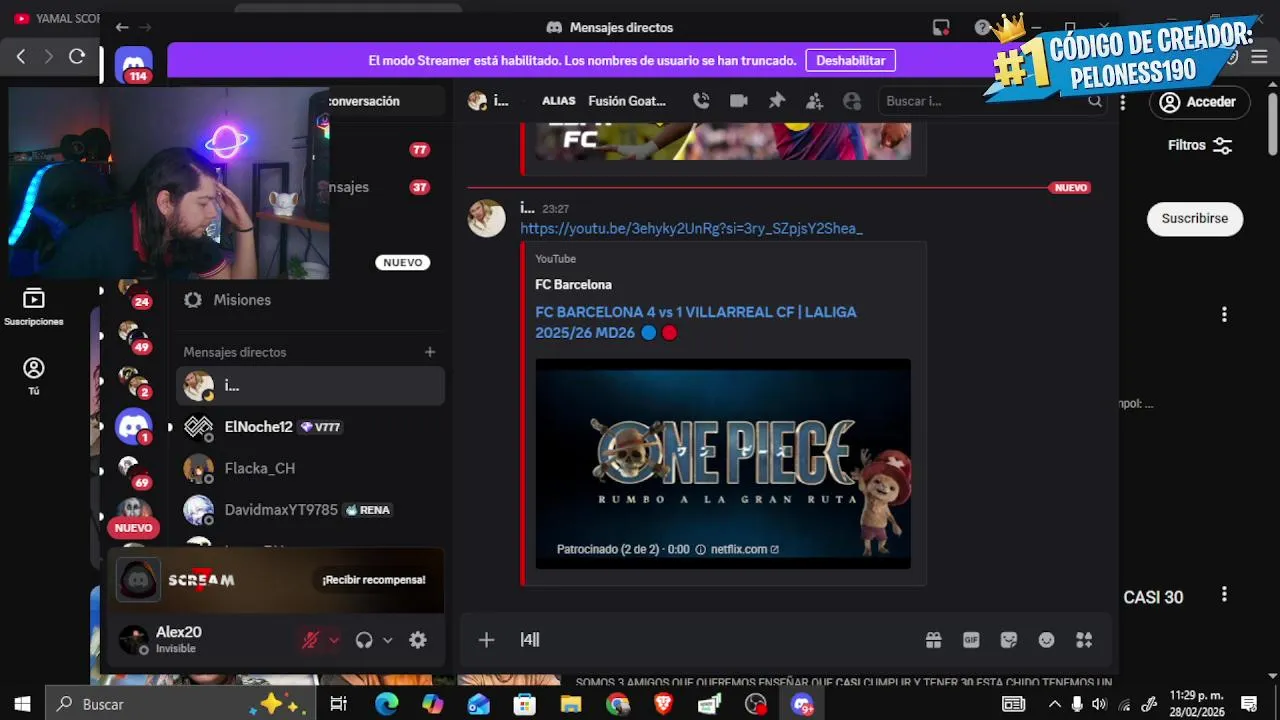The height and width of the screenshot is (720, 1280).
Task: Click the Acceder sign-in button
Action: [1198, 102]
